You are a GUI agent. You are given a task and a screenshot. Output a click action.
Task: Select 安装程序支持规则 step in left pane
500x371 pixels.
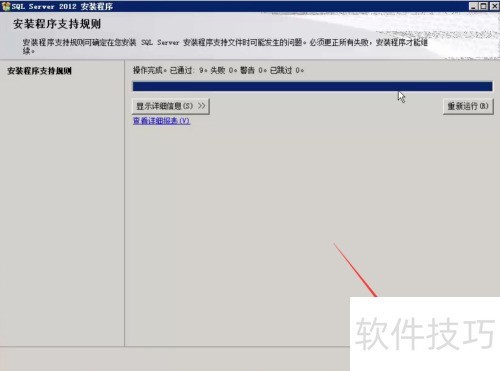[39, 71]
